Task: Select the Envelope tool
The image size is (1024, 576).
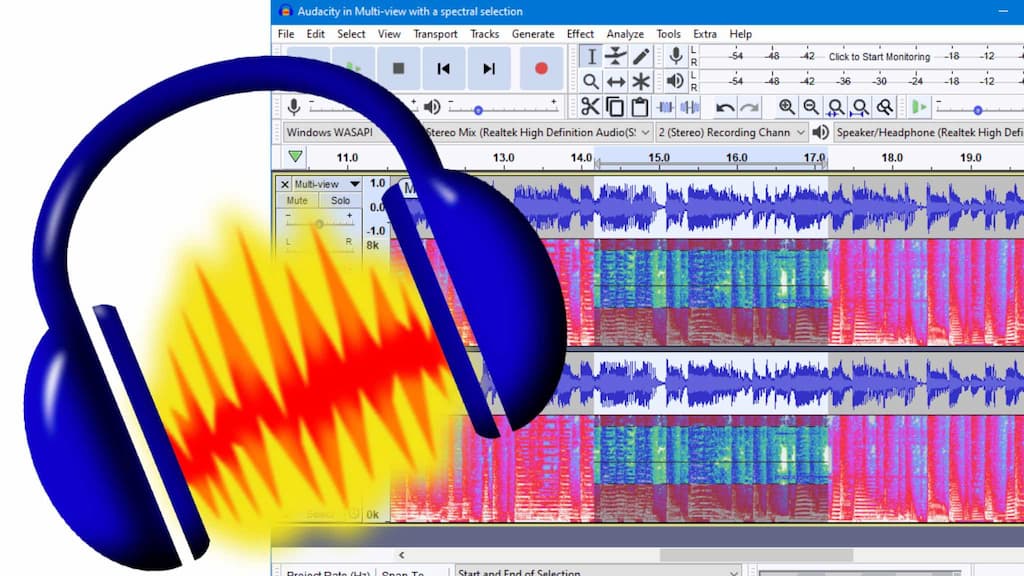Action: point(615,56)
